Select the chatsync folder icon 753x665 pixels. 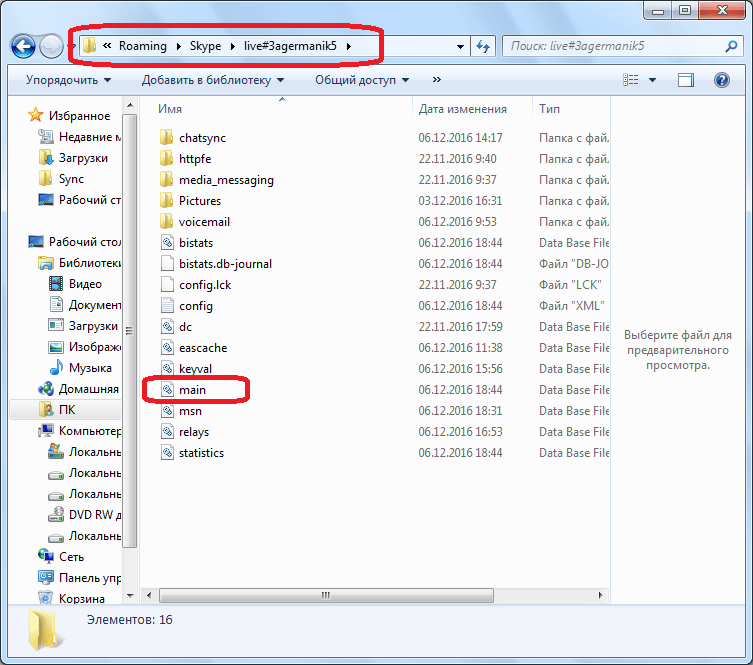[167, 137]
